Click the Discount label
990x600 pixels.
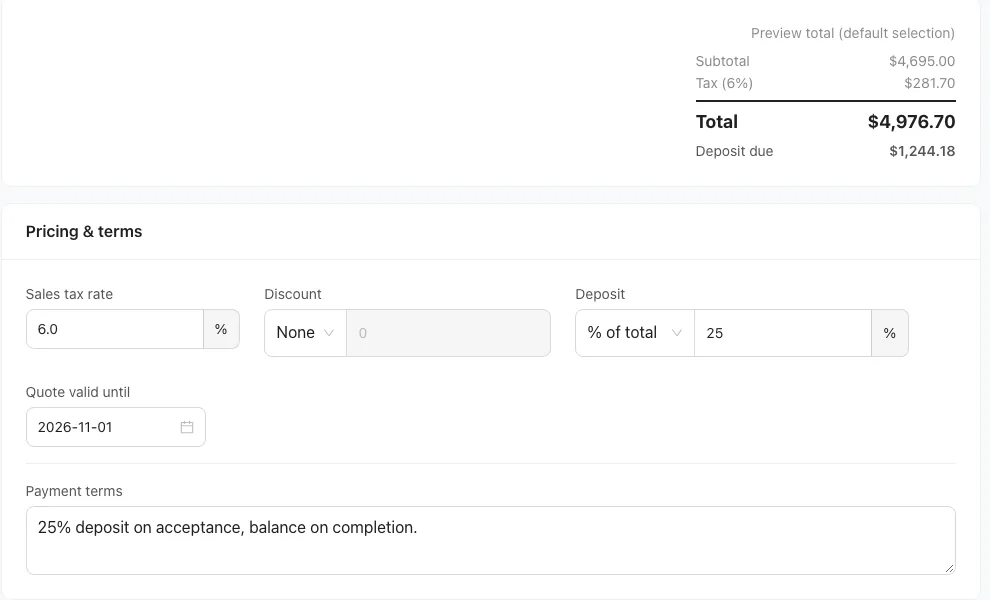[293, 294]
